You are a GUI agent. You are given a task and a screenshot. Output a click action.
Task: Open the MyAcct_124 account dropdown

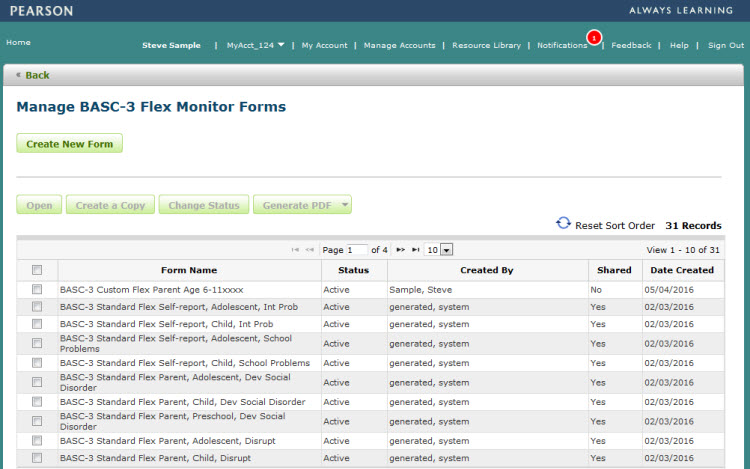tap(255, 45)
